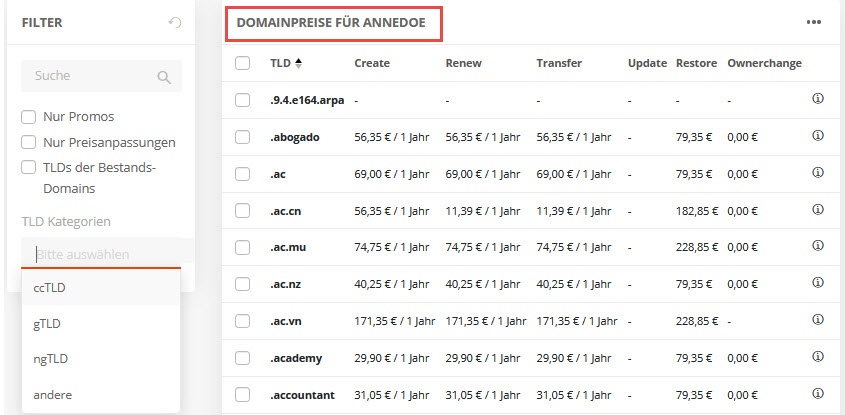Show info icon for the .ac row
Screen dimensions: 845x415
[818, 172]
